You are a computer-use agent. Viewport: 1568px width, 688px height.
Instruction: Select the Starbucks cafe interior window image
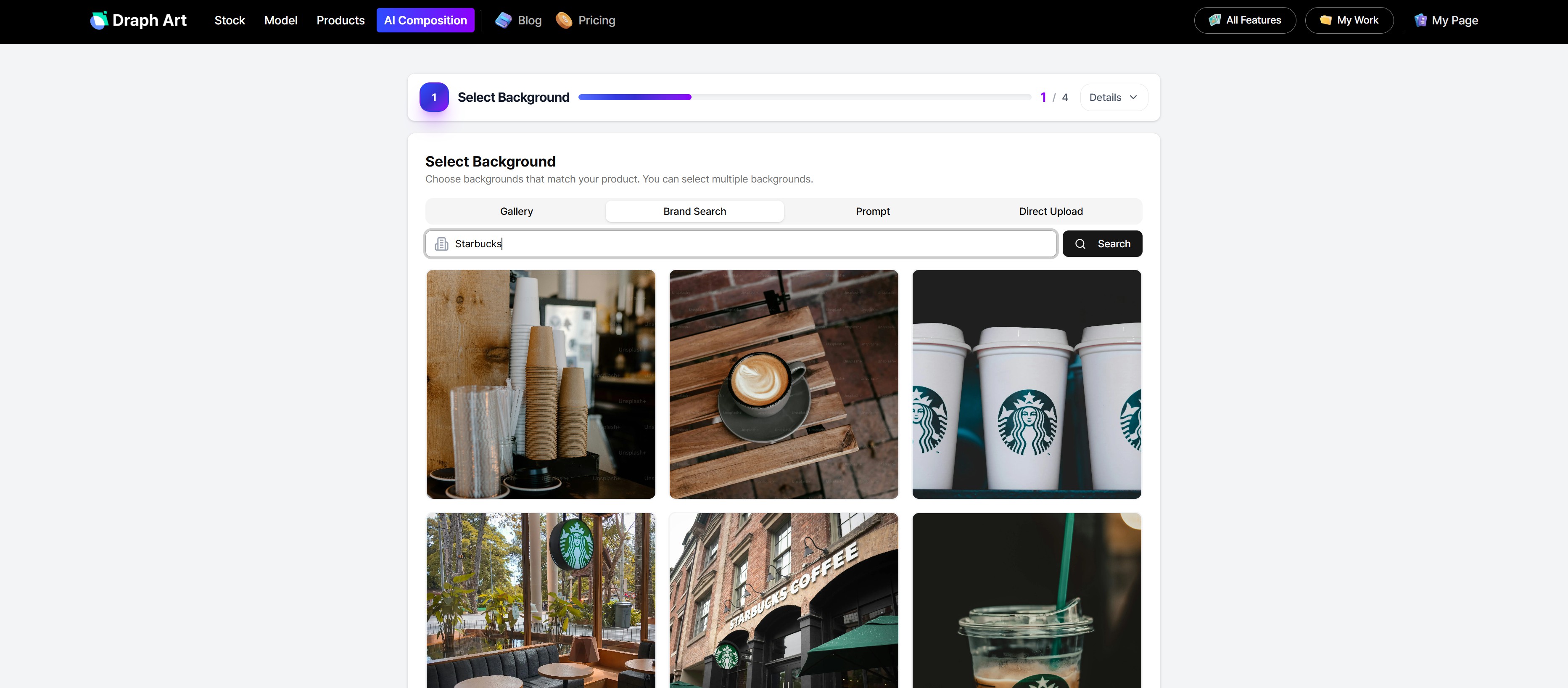(541, 601)
